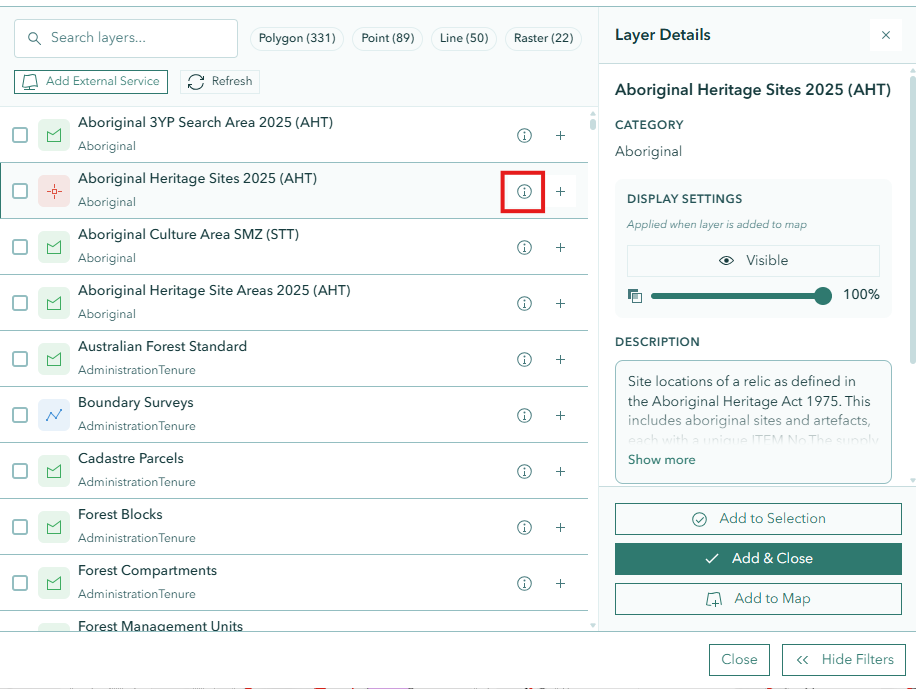Click the plus icon beside Boundary Surveys
The width and height of the screenshot is (916, 689).
click(x=560, y=415)
